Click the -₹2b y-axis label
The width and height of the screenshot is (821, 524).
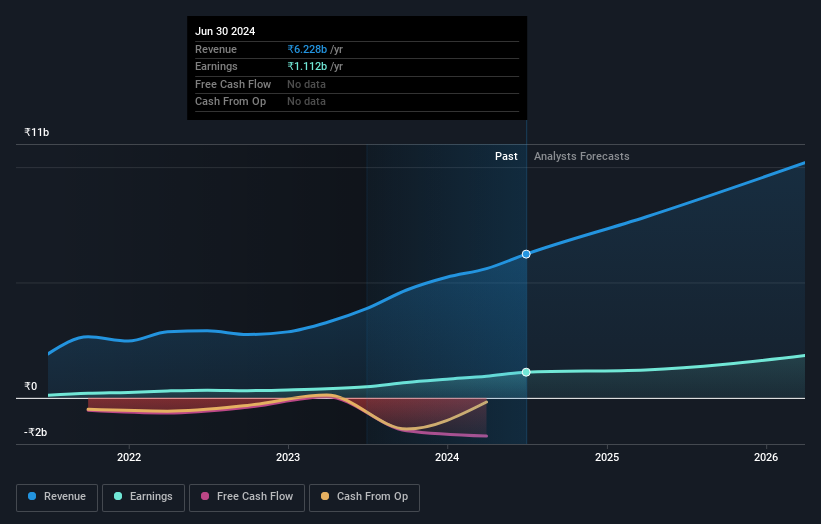click(x=36, y=432)
